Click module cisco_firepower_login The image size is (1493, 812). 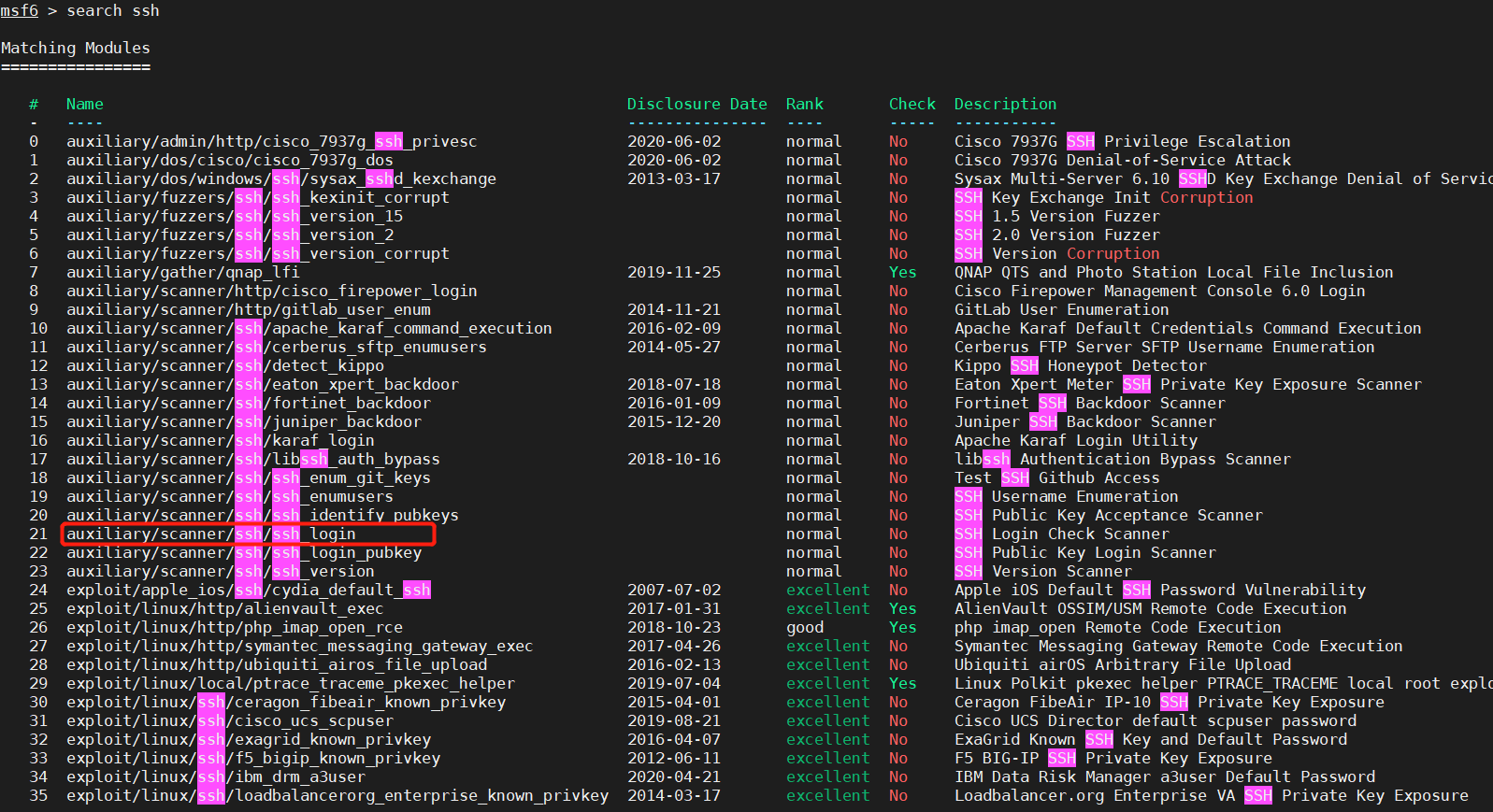(x=272, y=291)
